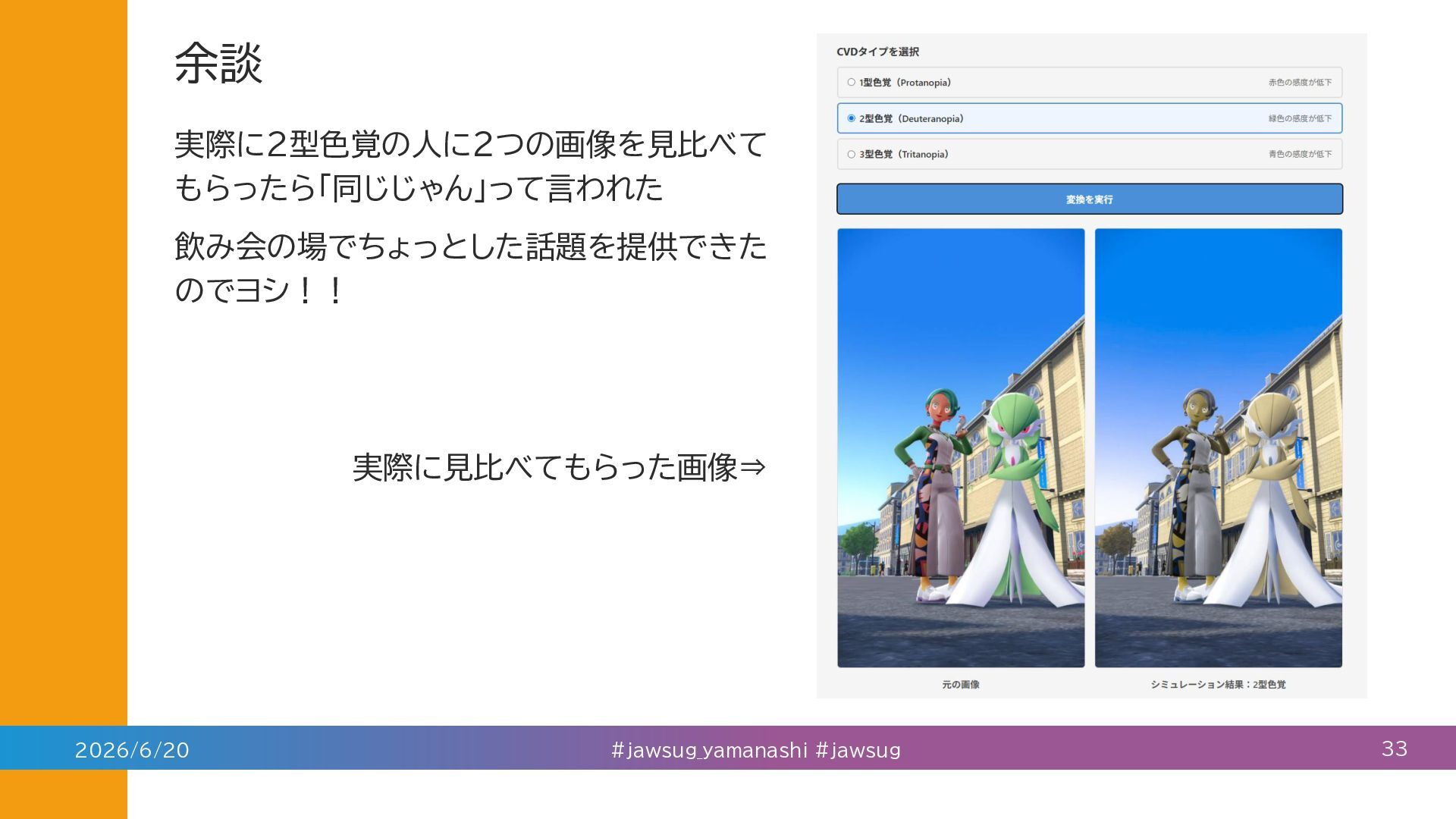1456x819 pixels.
Task: Click the #jawsug_yamanashi #jawsug hashtag text
Action: pos(756,750)
